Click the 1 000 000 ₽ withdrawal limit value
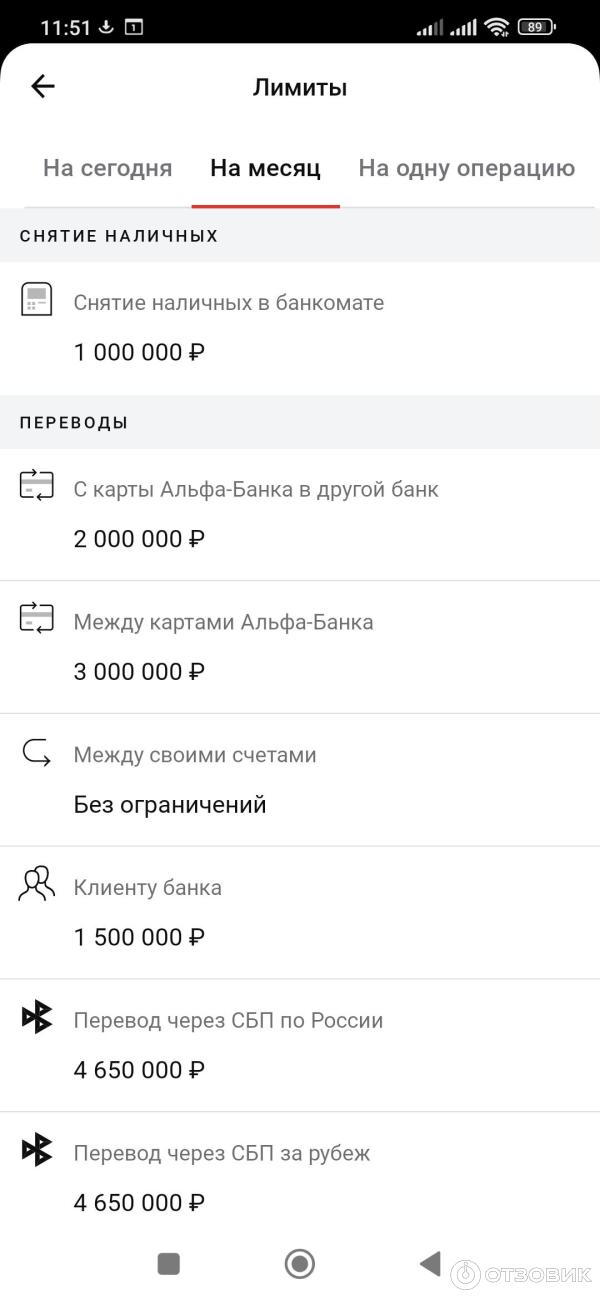Image resolution: width=600 pixels, height=1300 pixels. [139, 352]
